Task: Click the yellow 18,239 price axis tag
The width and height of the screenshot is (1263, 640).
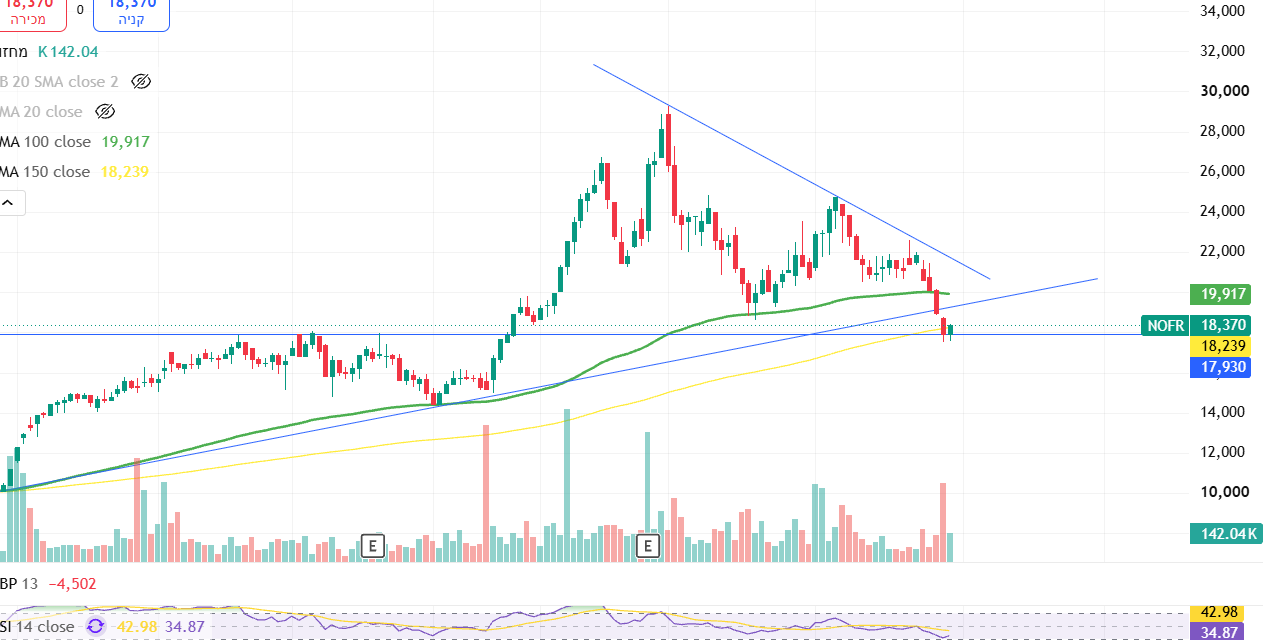Action: pyautogui.click(x=1222, y=345)
